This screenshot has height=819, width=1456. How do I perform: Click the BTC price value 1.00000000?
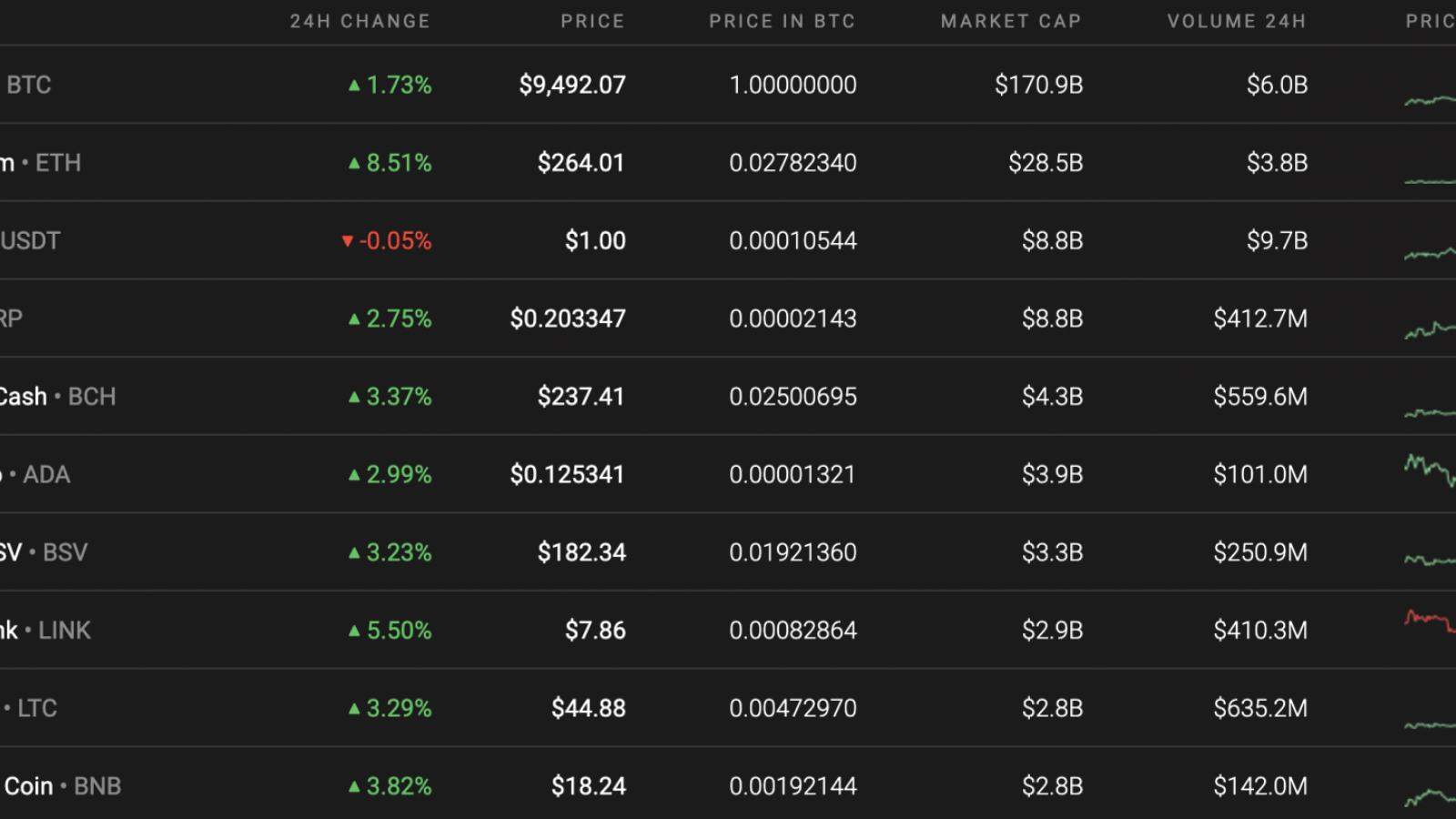tap(793, 86)
